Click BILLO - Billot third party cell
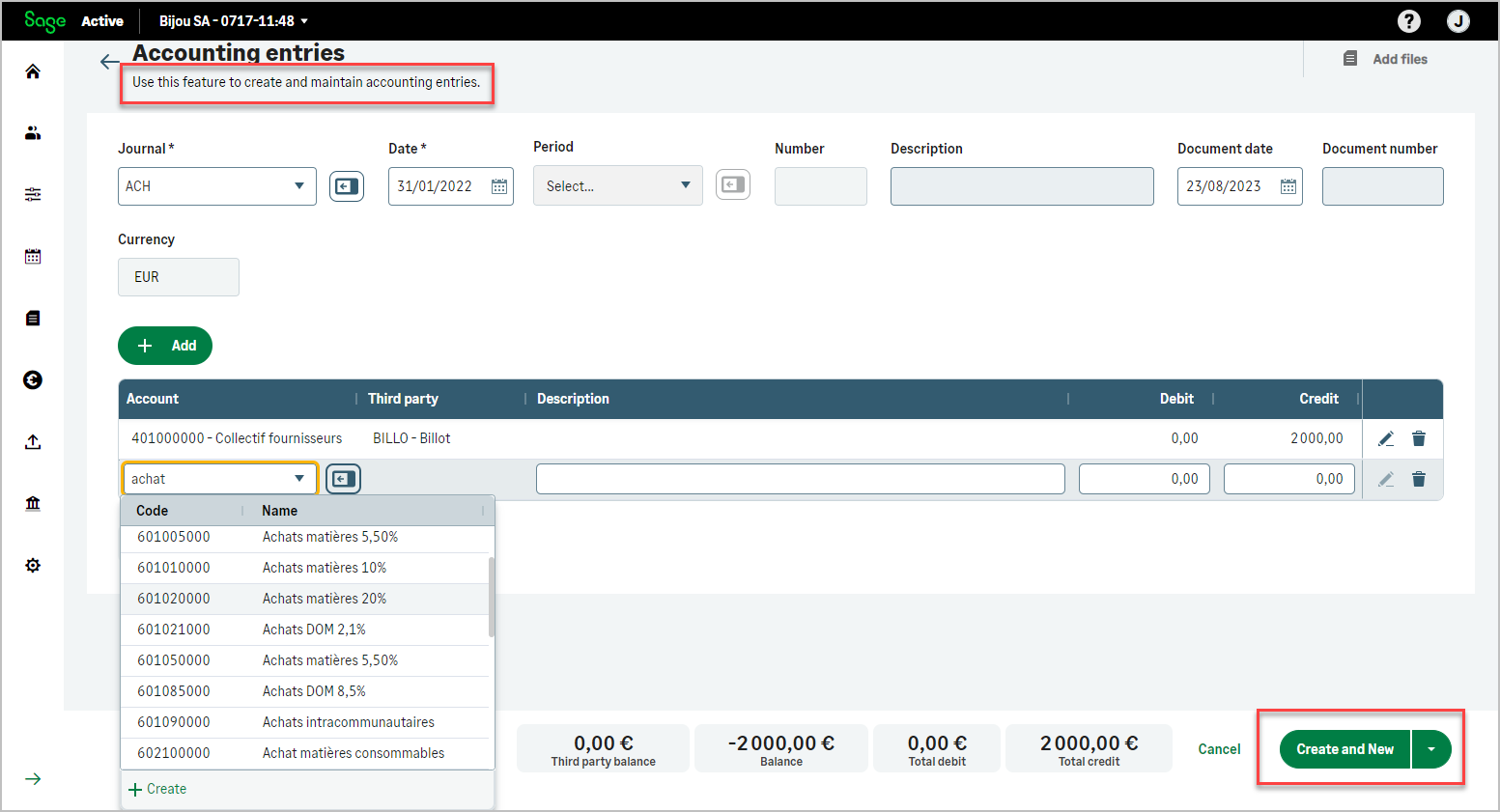Viewport: 1500px width, 812px height. point(411,438)
